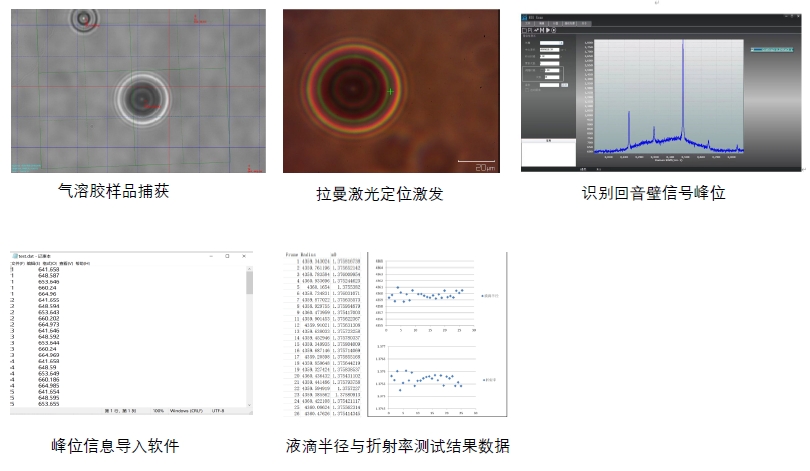The width and height of the screenshot is (810, 471).
Task: Click the spectrometer app logo icon
Action: pyautogui.click(x=526, y=17)
